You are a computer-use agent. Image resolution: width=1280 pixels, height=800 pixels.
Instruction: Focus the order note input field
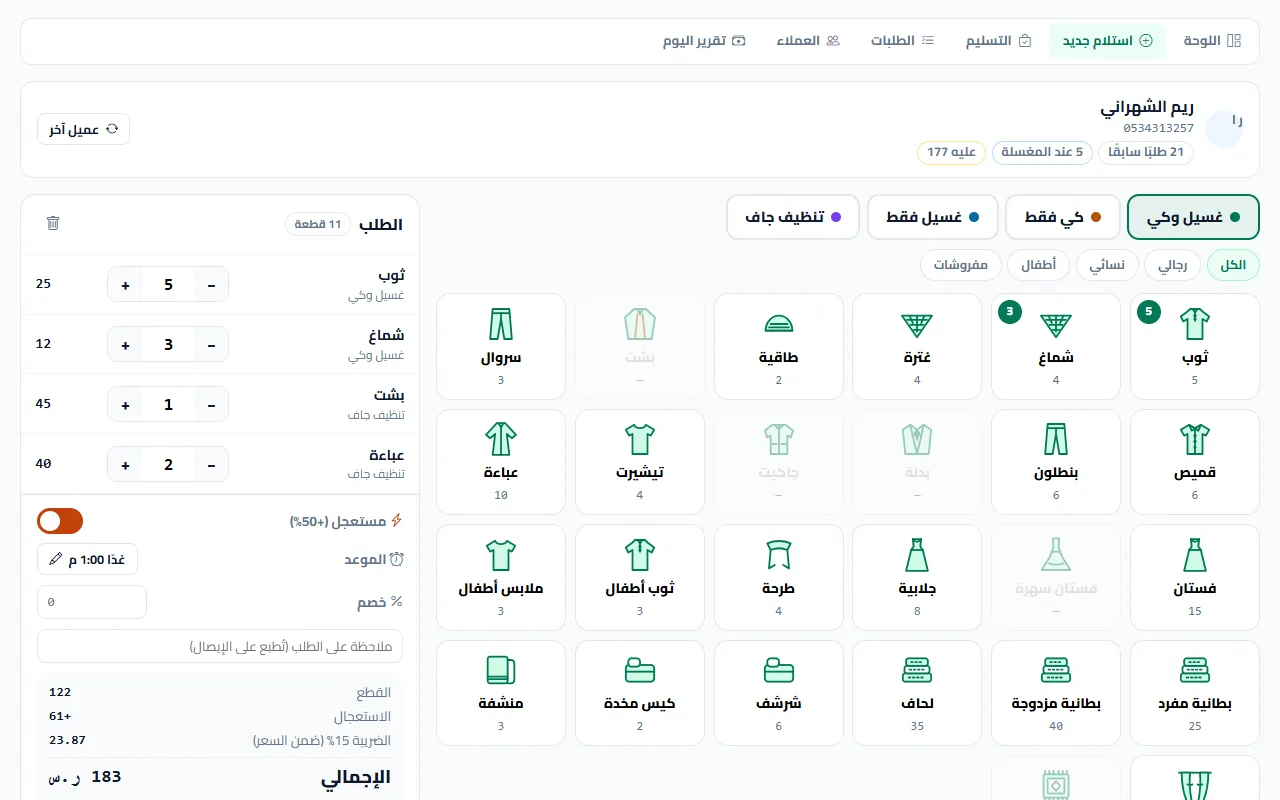220,646
